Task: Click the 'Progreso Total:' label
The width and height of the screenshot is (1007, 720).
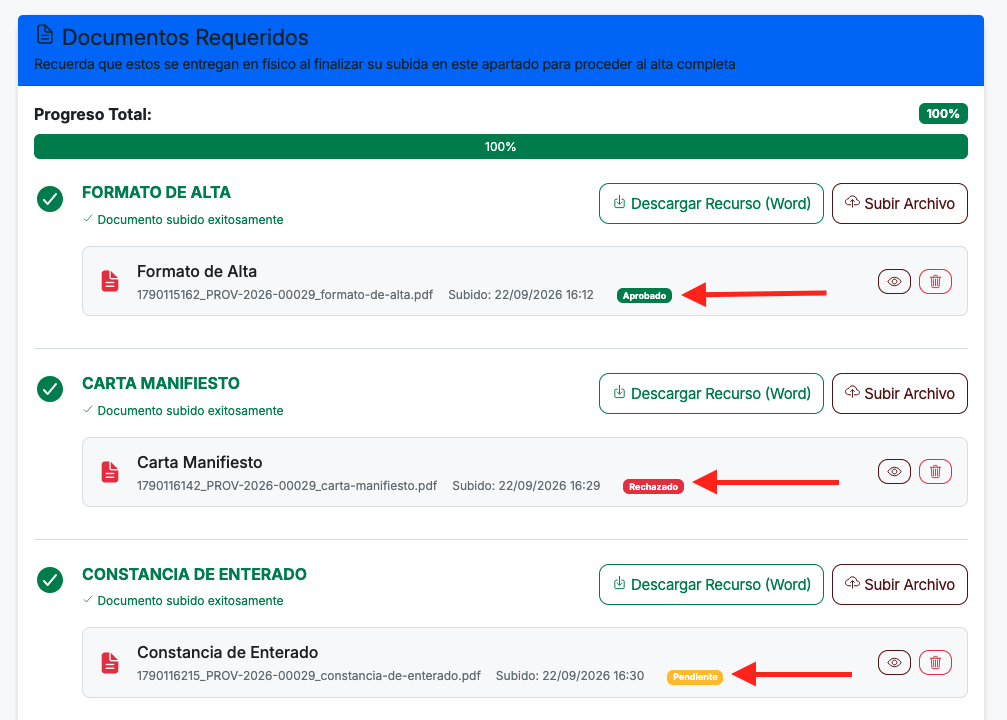Action: (92, 114)
